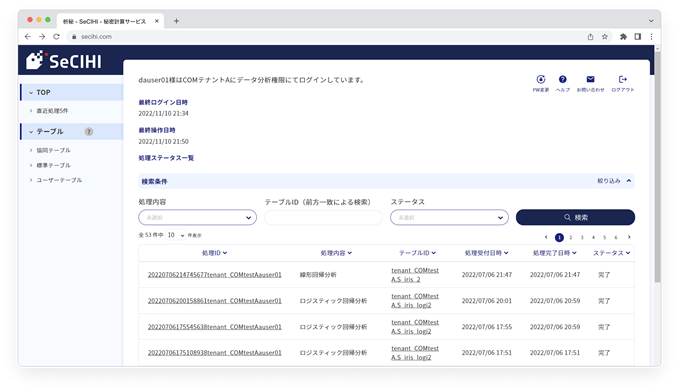
Task: Open table link in the 20:01 row
Action: pos(415,300)
